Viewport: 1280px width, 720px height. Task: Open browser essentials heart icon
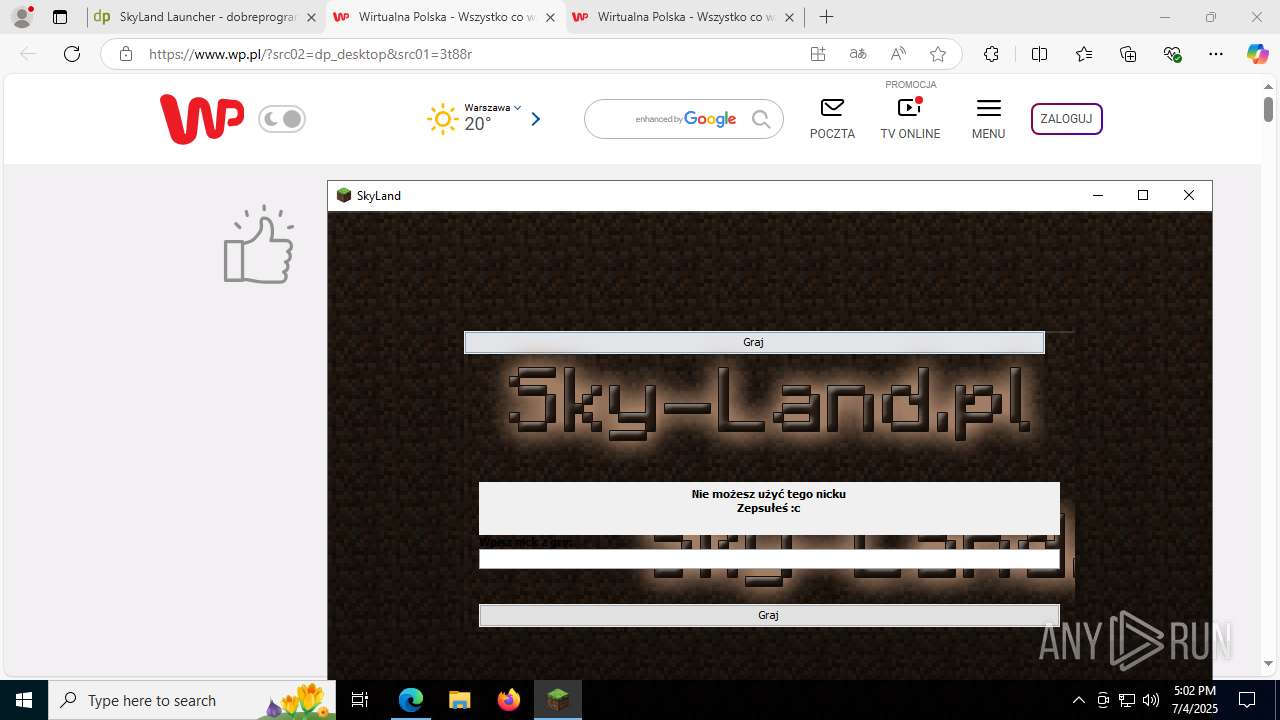(1173, 54)
